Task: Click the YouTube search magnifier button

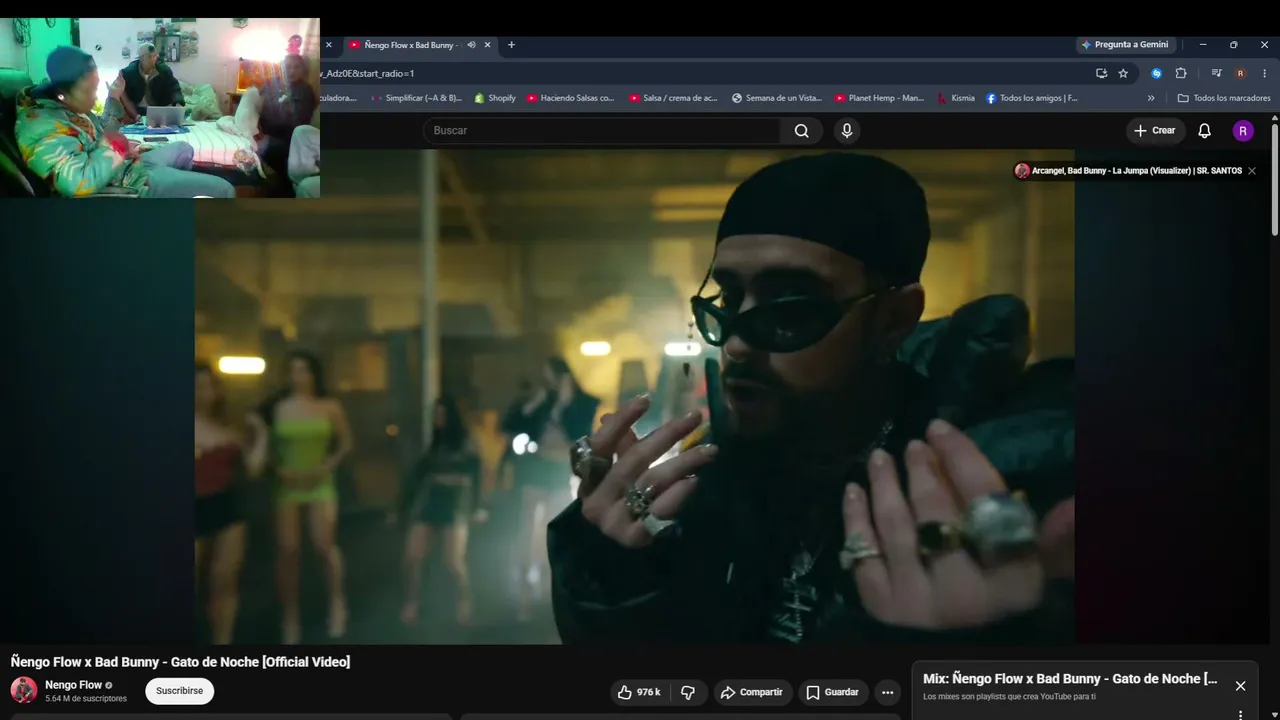Action: coord(802,131)
